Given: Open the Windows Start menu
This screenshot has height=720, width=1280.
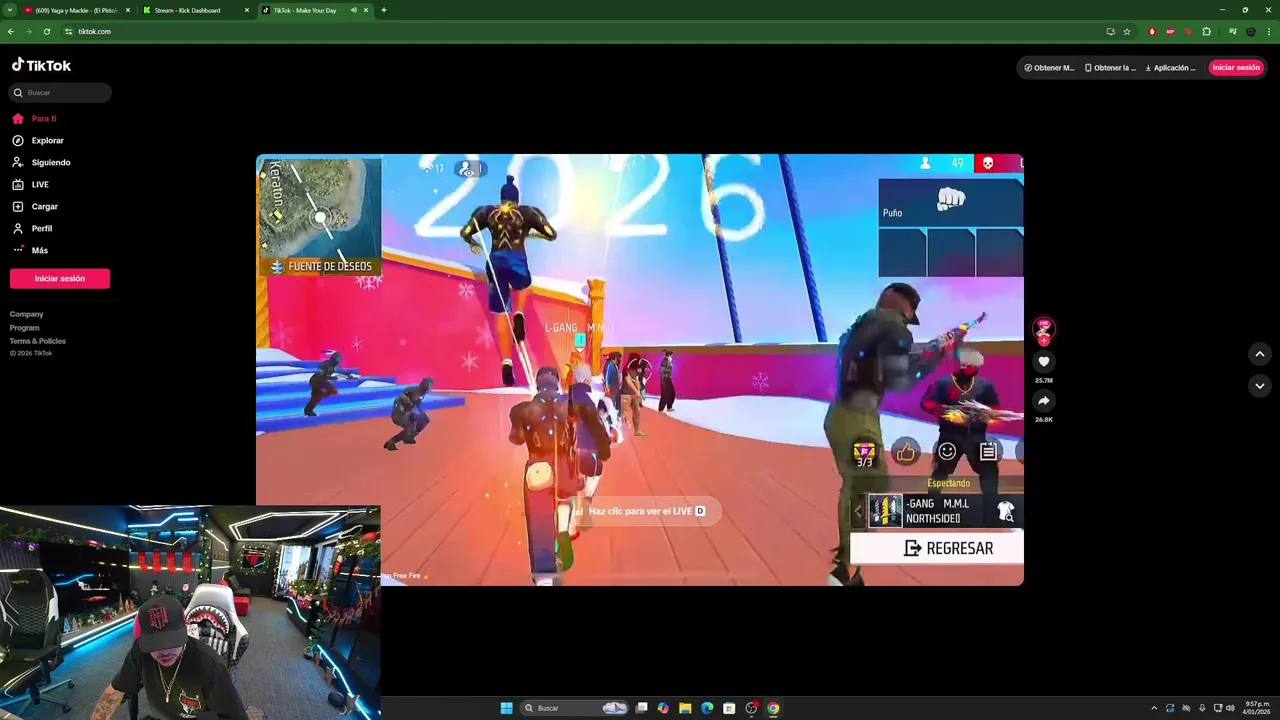Looking at the screenshot, I should [507, 708].
